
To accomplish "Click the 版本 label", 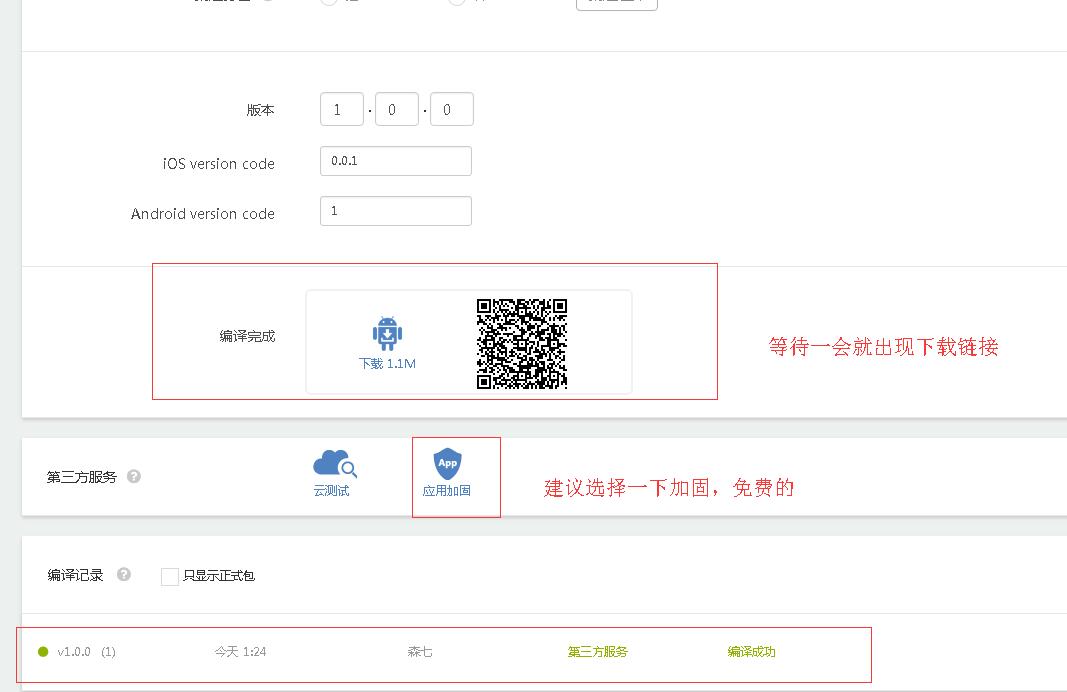I will [x=261, y=110].
